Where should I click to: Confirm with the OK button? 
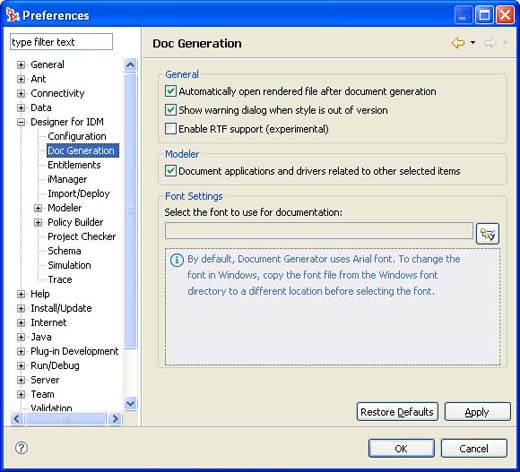[x=401, y=448]
